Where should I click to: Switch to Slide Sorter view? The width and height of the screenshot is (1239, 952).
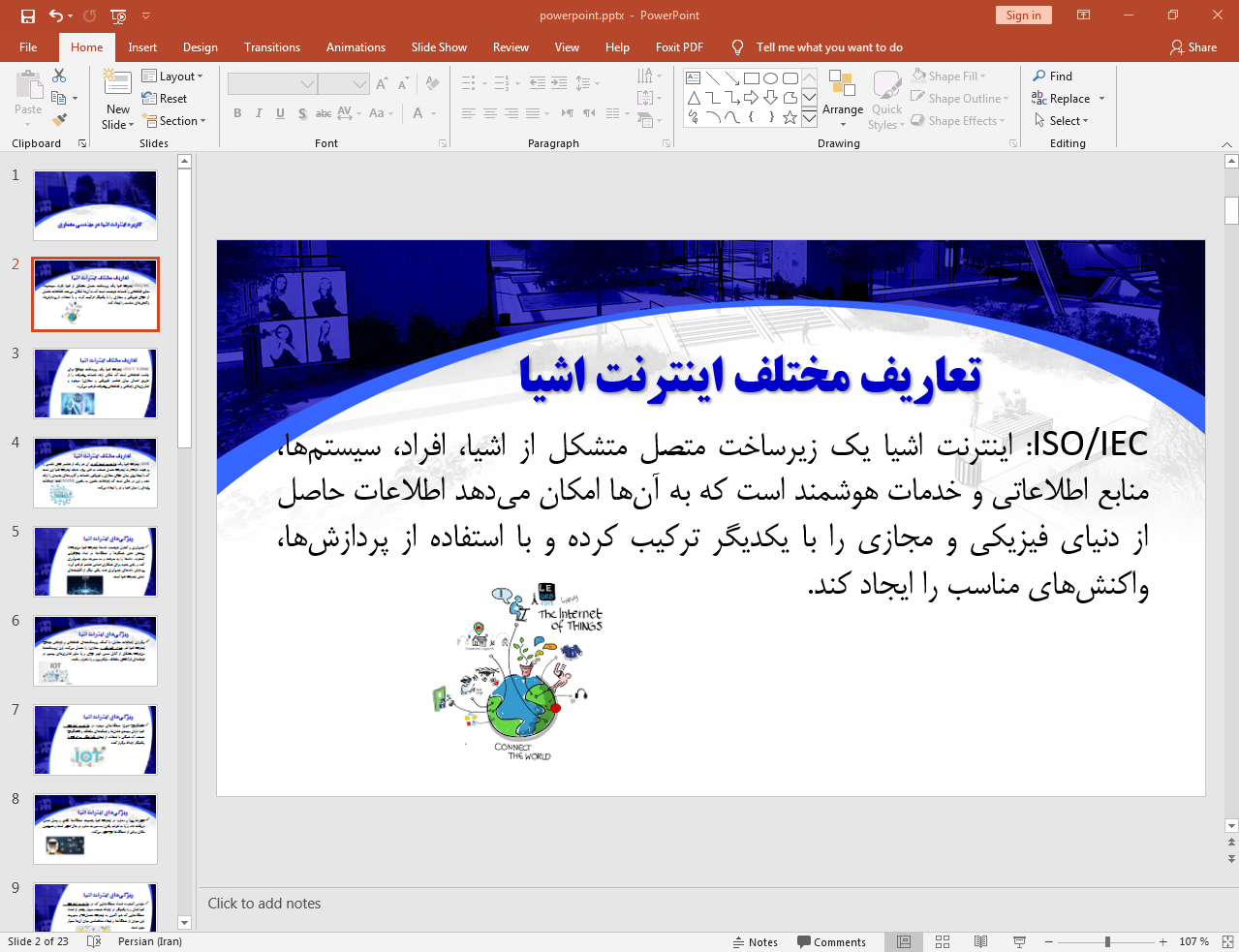click(x=943, y=941)
